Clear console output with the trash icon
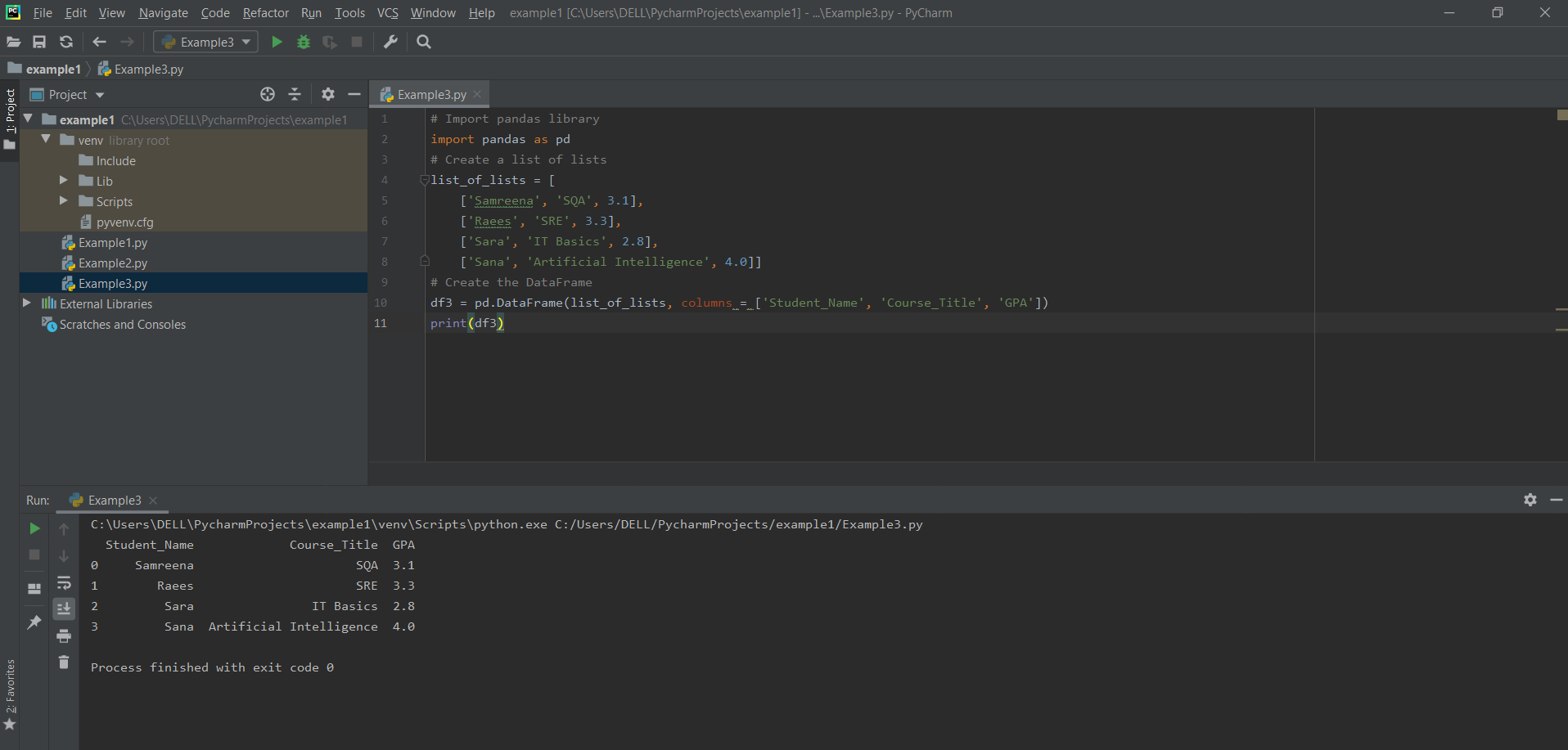Viewport: 1568px width, 750px height. [64, 662]
